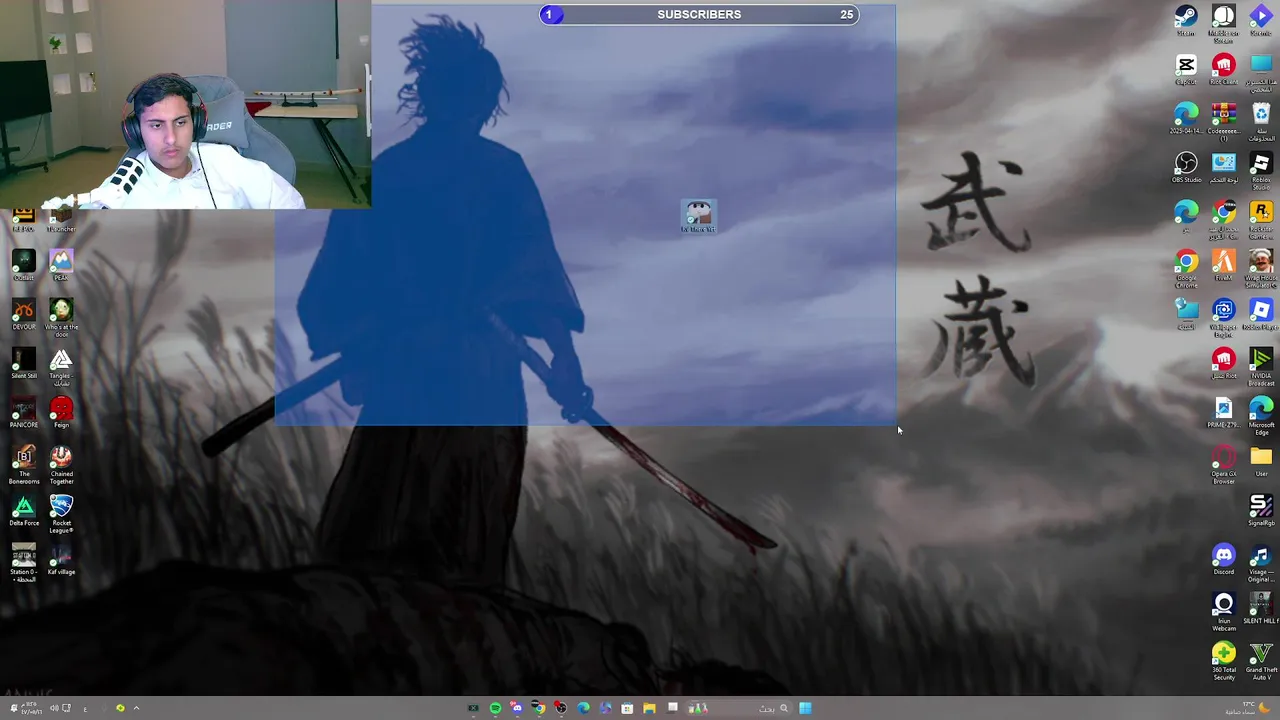
Task: Select the selected icon in the blue selection rectangle
Action: coord(698,217)
